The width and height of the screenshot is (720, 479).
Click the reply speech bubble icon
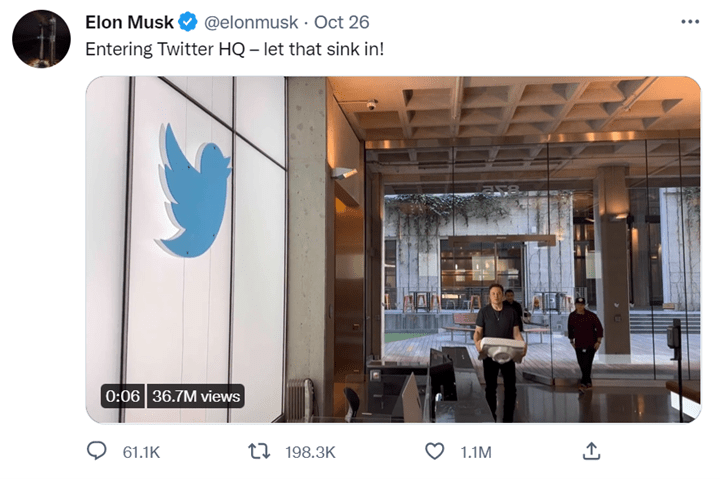pos(97,452)
